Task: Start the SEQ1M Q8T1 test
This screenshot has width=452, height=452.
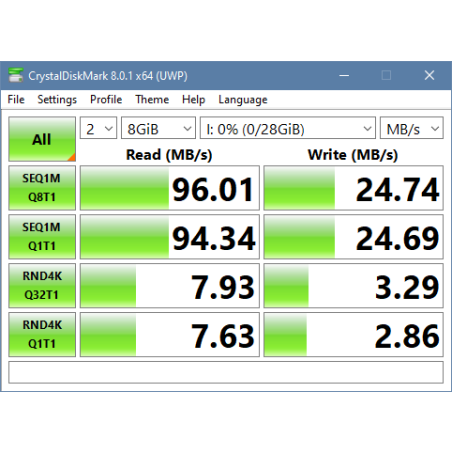Action: point(42,188)
